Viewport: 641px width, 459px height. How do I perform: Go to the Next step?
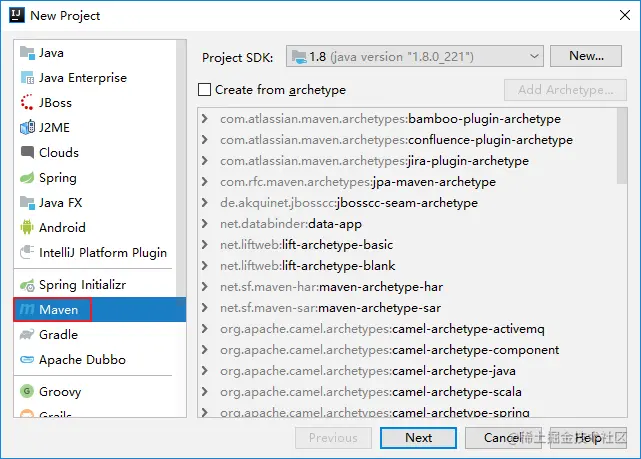coord(418,438)
